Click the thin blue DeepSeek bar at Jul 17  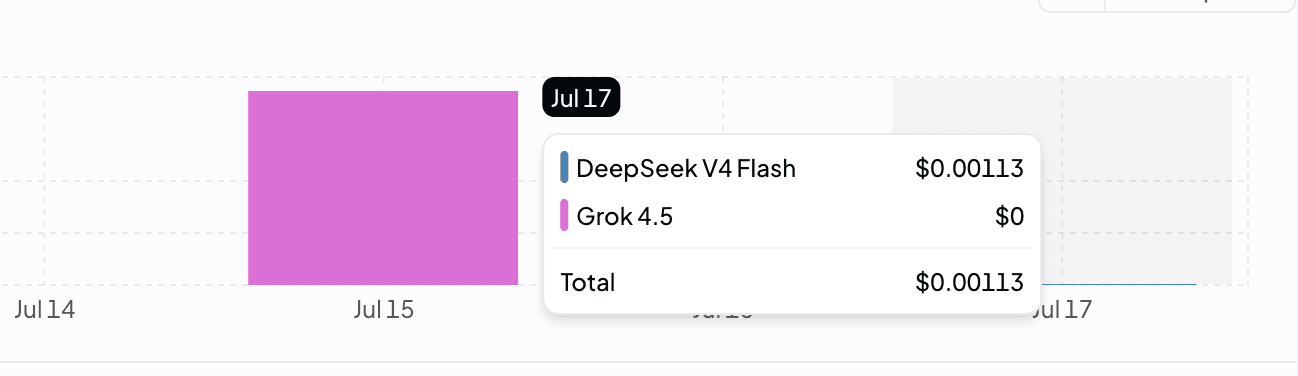click(1118, 284)
